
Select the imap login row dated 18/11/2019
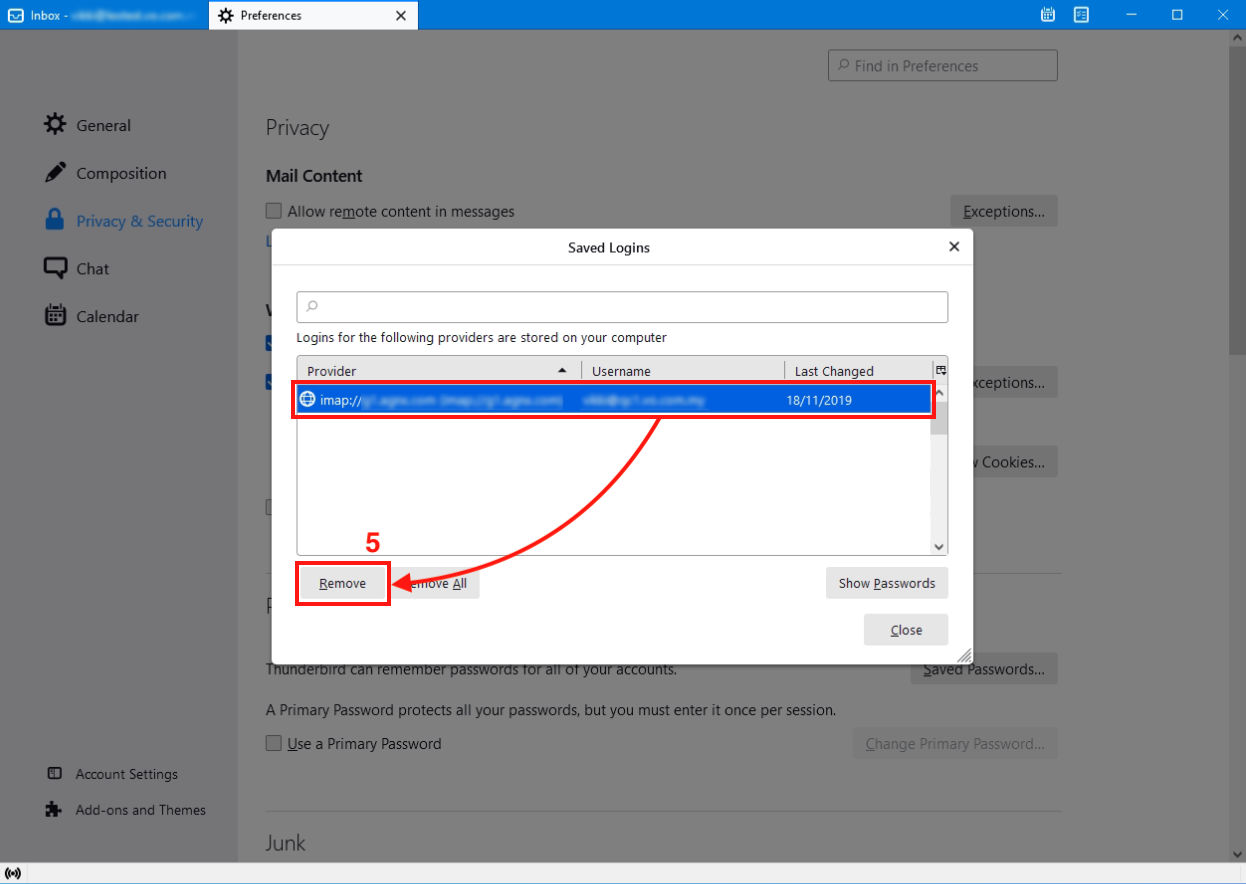click(613, 400)
